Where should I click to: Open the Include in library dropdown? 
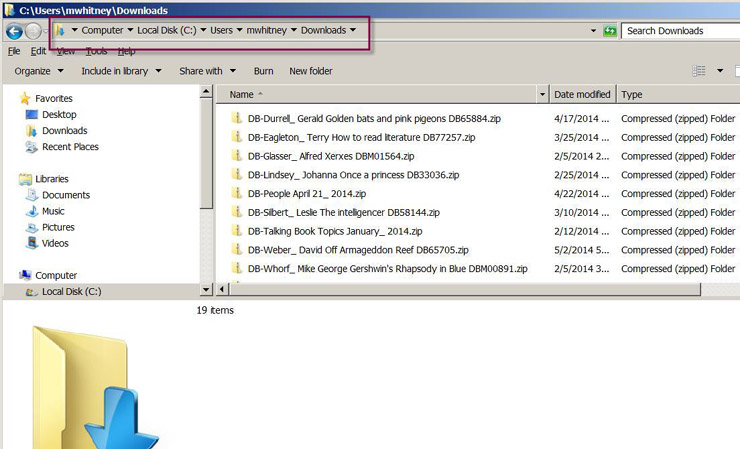(x=121, y=71)
